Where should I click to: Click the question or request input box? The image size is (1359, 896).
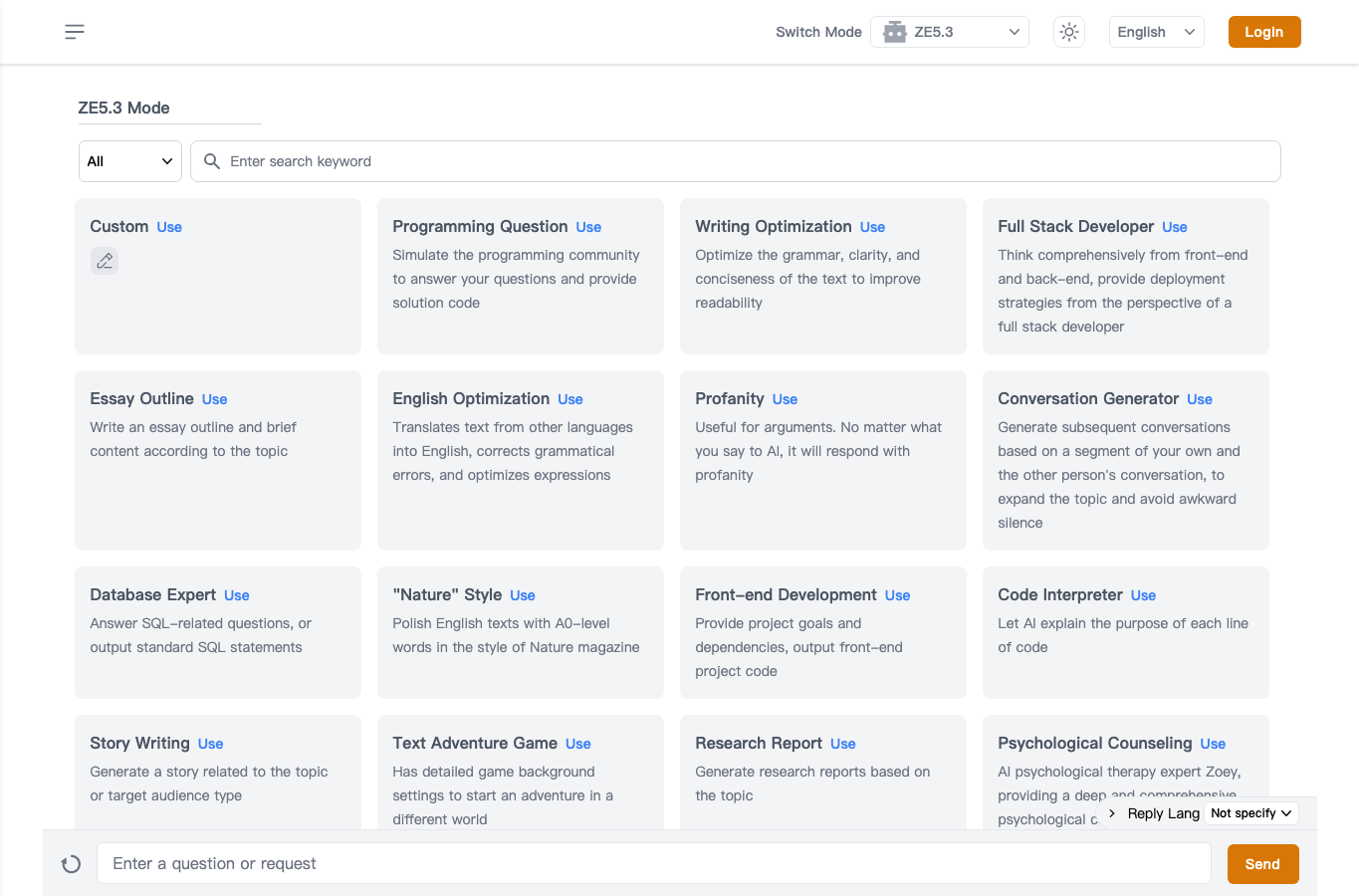654,864
